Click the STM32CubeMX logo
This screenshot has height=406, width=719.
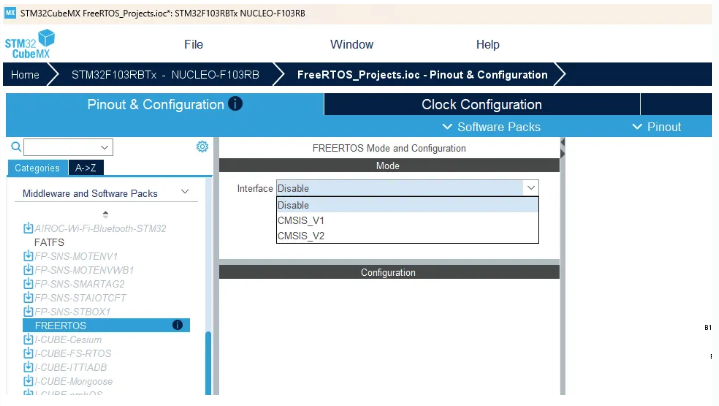(x=30, y=44)
